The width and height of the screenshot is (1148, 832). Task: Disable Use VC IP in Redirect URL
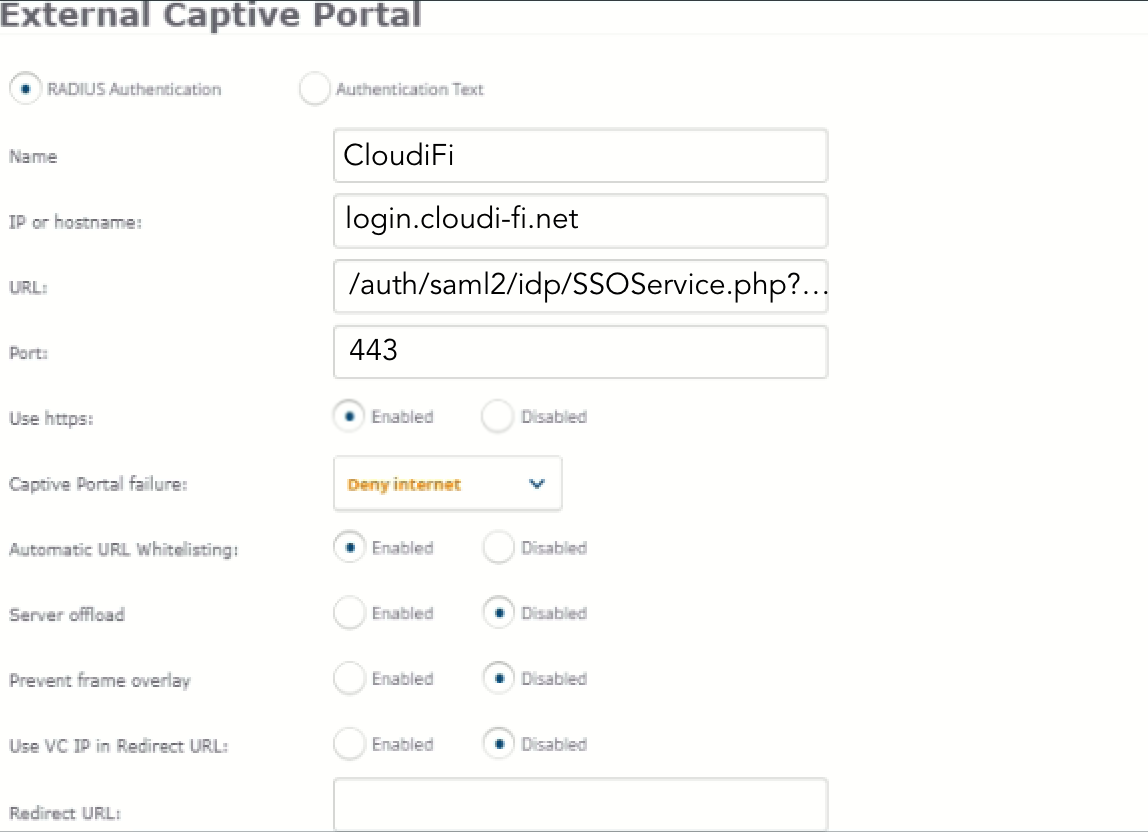tap(497, 744)
